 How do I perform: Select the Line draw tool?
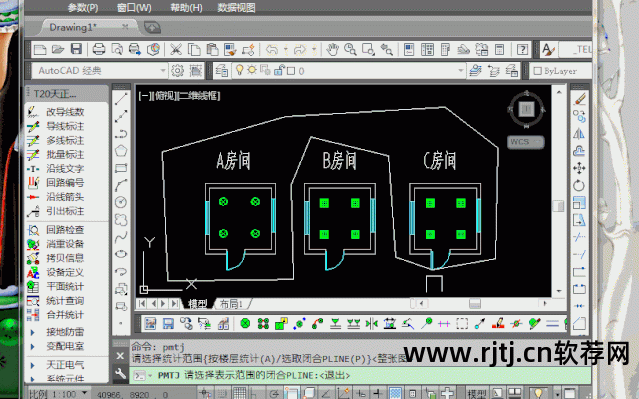click(121, 99)
